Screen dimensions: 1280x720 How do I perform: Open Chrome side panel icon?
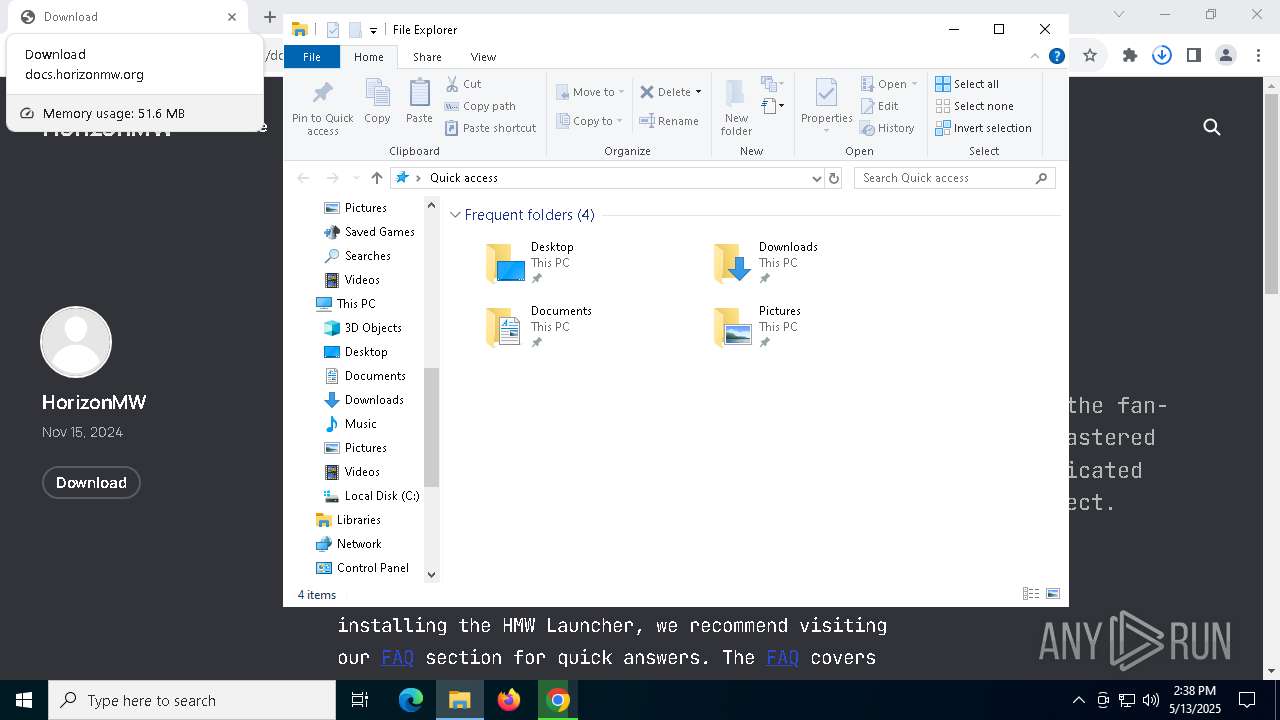[1194, 56]
